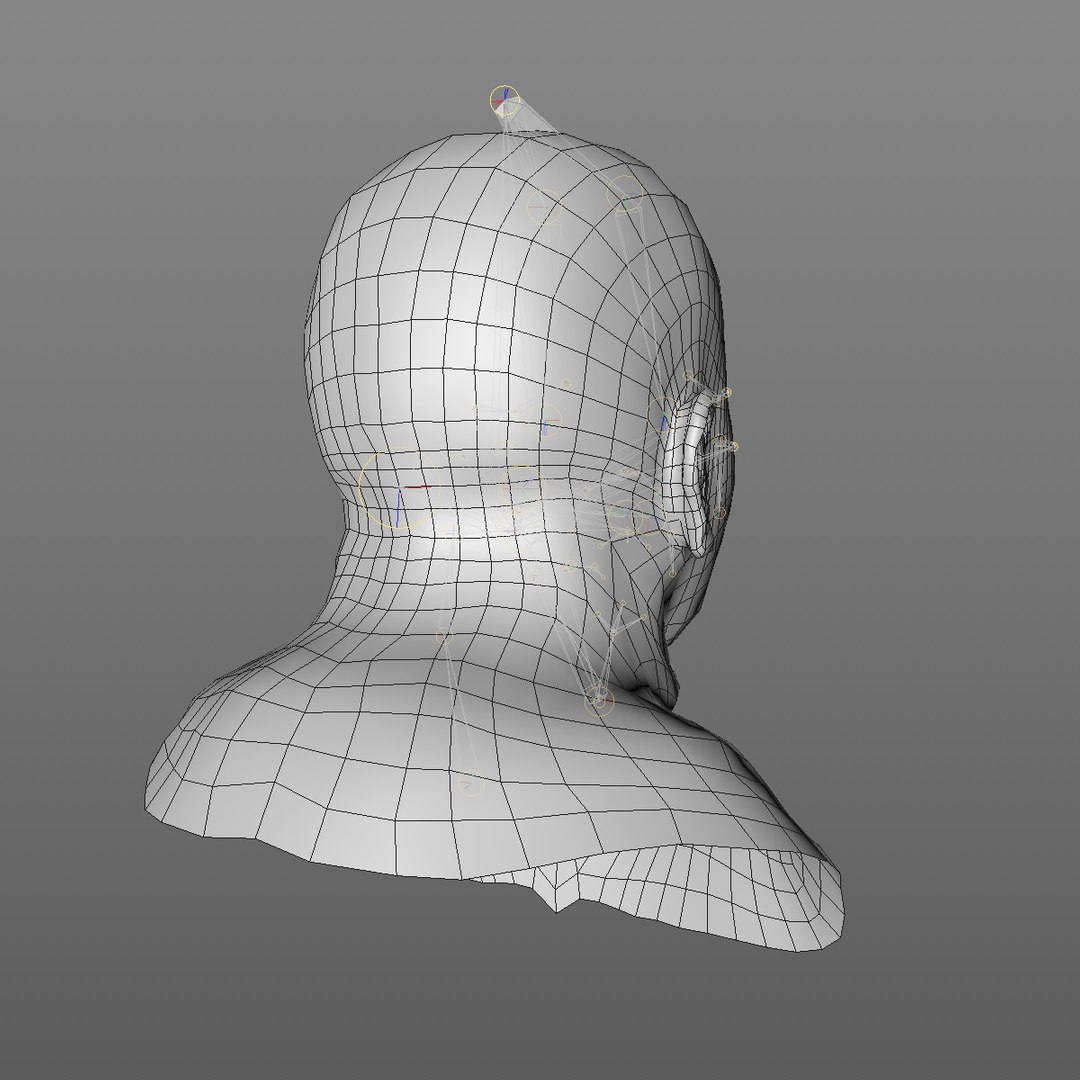Select circle controller behind the ear top
1080x1080 pixels.
point(663,413)
